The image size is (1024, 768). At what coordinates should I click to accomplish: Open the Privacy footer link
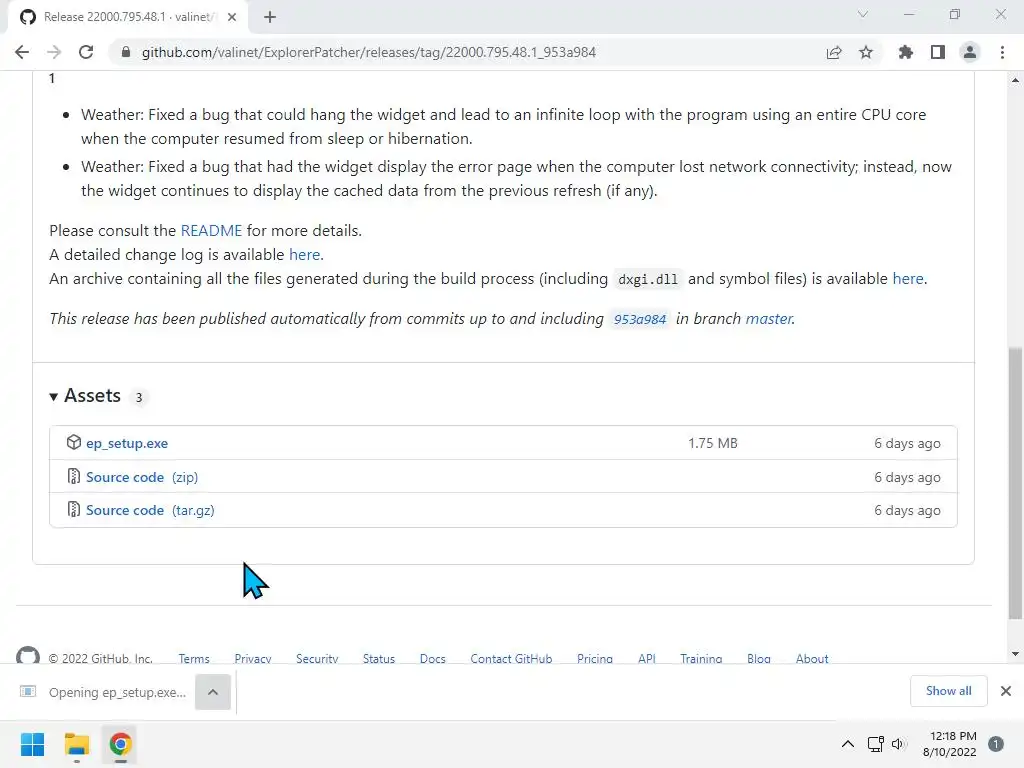pos(253,658)
